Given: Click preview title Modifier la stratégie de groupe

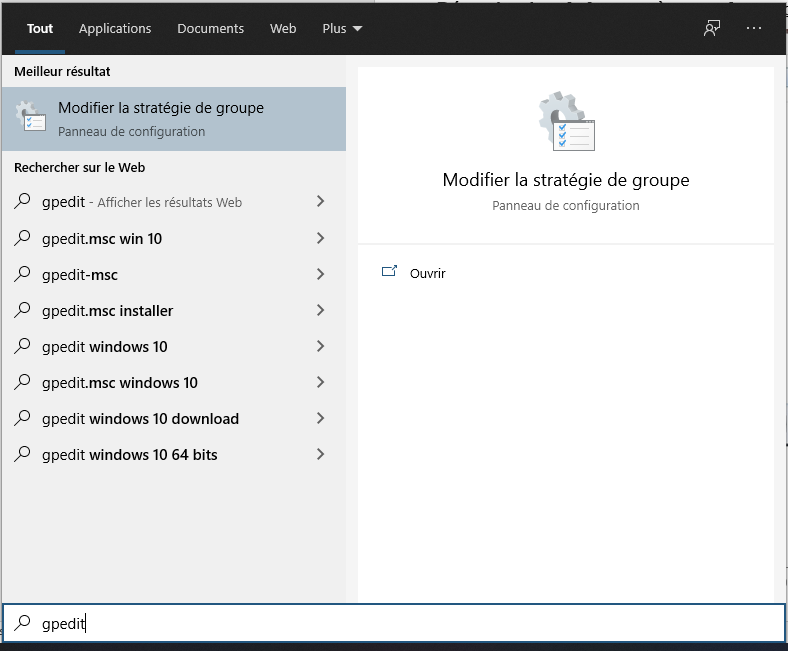Looking at the screenshot, I should pos(566,180).
